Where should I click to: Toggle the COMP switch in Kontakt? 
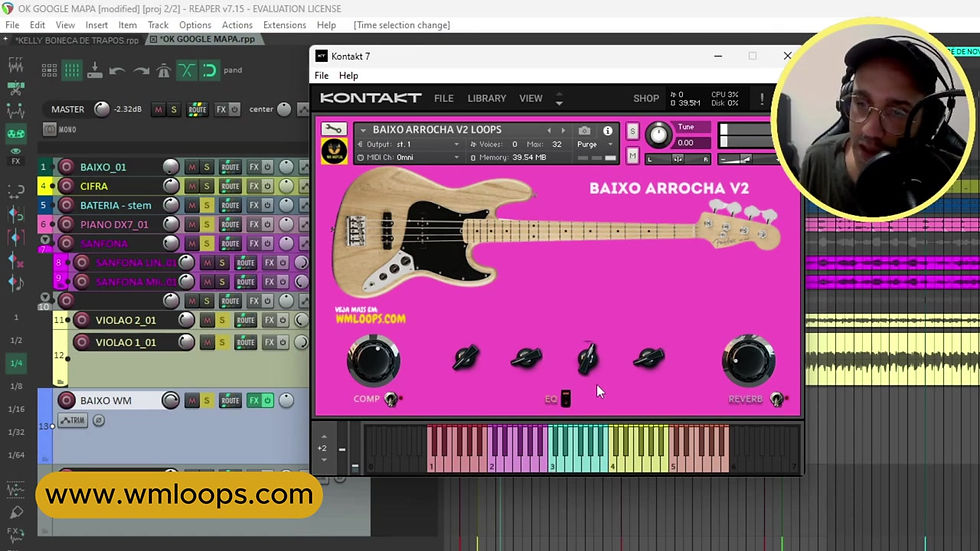click(391, 399)
